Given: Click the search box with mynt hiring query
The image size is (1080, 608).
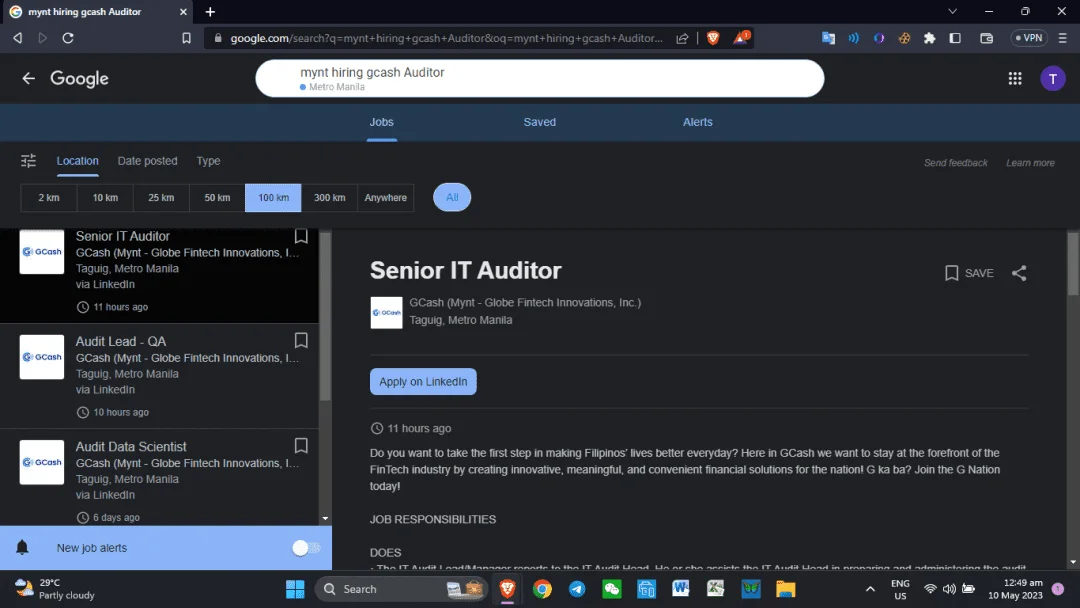Looking at the screenshot, I should (x=539, y=78).
